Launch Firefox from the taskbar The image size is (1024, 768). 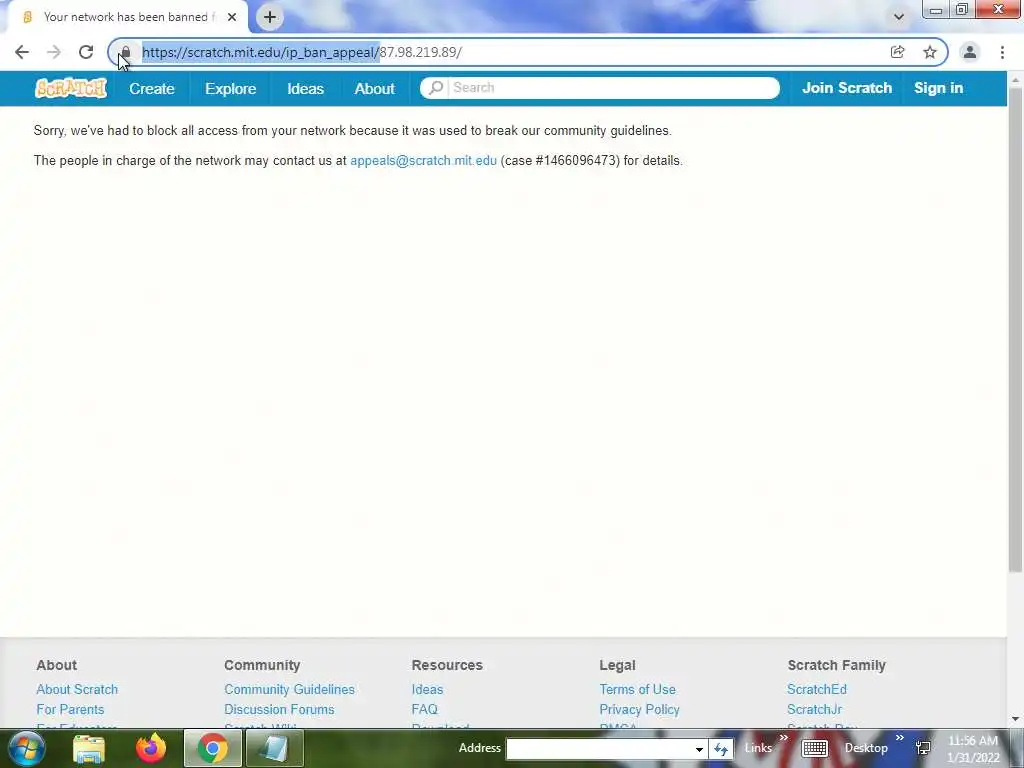click(151, 748)
